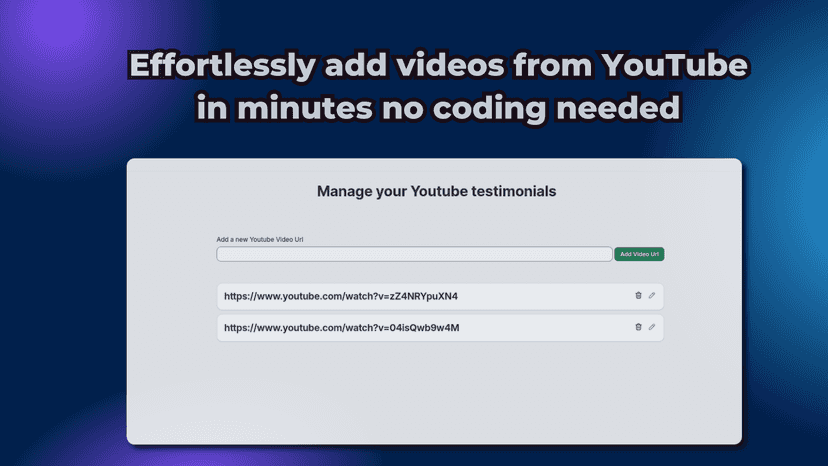Click the word 'Effortlessly' in the banner headline
828x466 pixels.
coord(222,66)
